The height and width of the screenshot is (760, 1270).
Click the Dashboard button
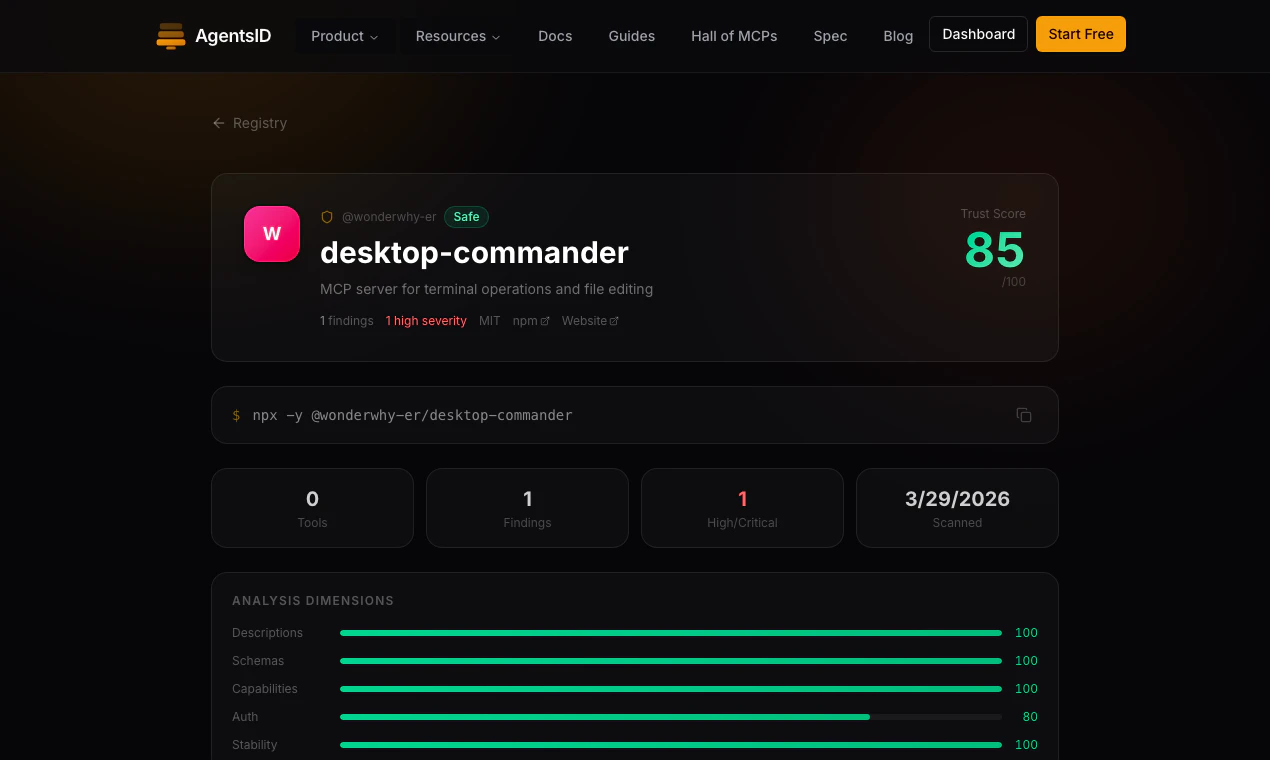point(978,33)
